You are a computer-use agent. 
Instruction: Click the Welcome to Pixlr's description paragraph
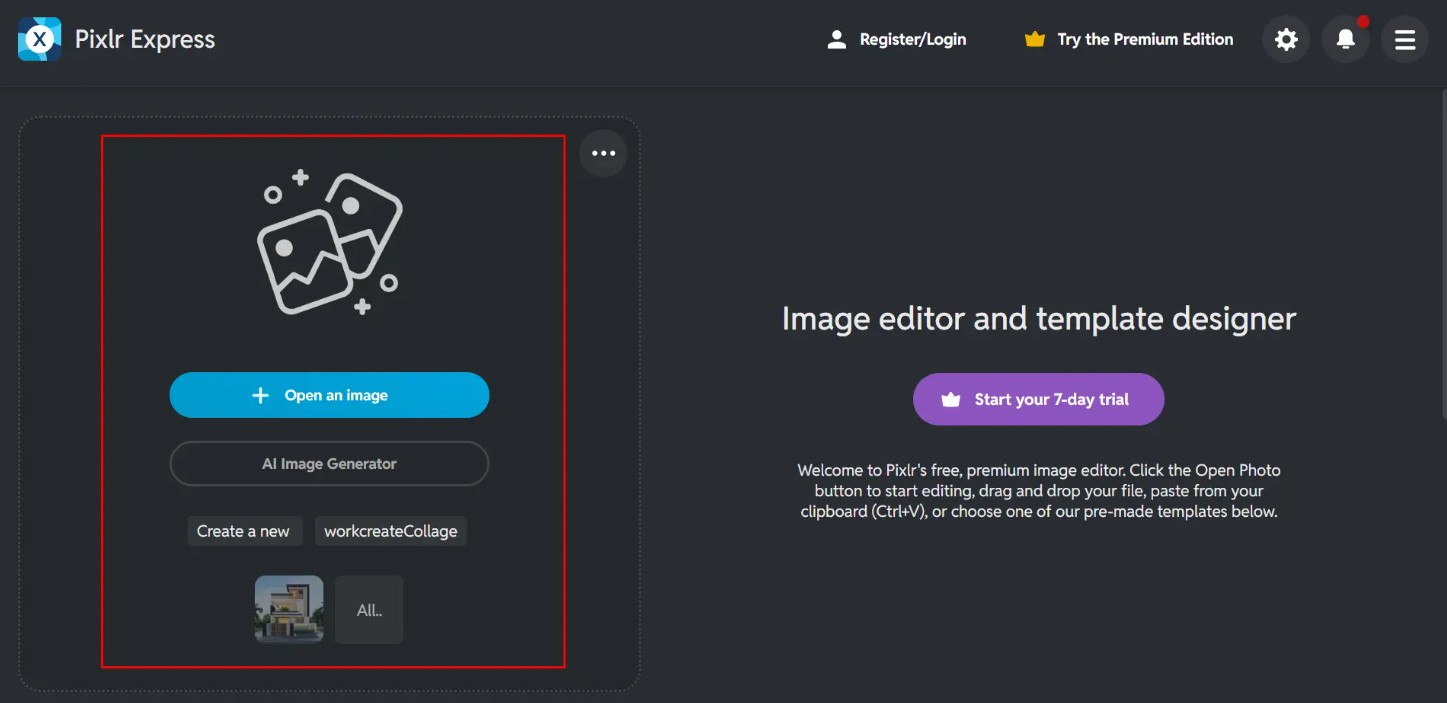click(x=1039, y=491)
